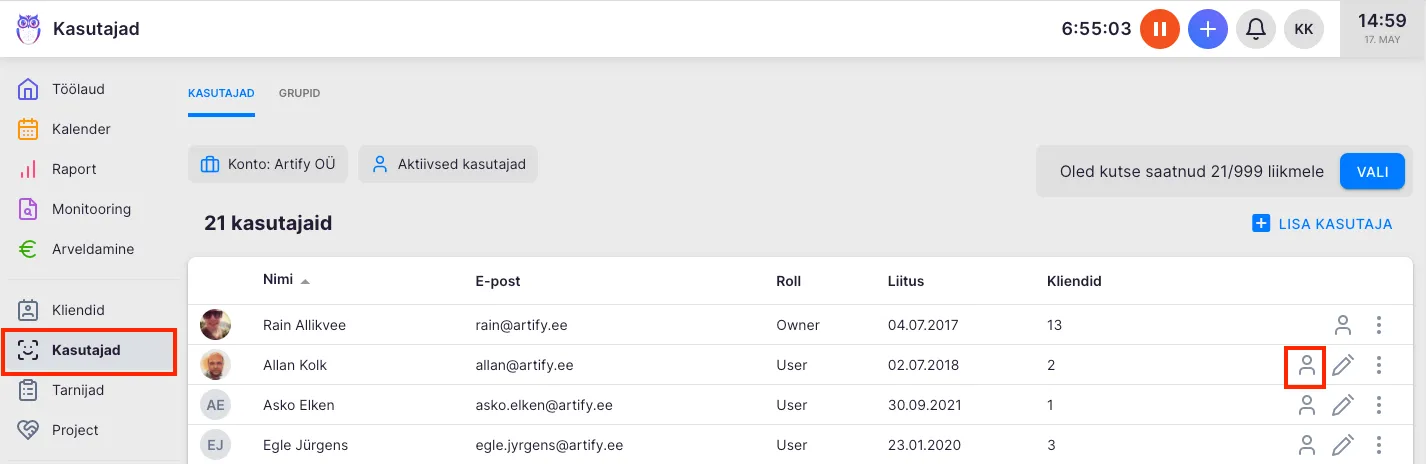
Task: Click person icon in Rain Allikvee row
Action: 1343,325
